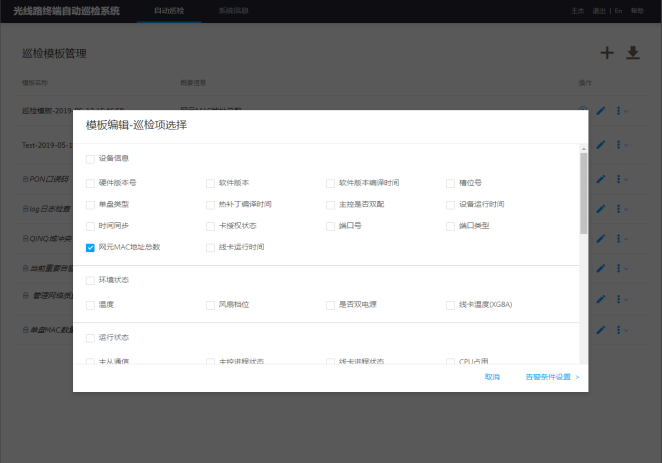Click edit pencil for log日志 row

tap(601, 208)
